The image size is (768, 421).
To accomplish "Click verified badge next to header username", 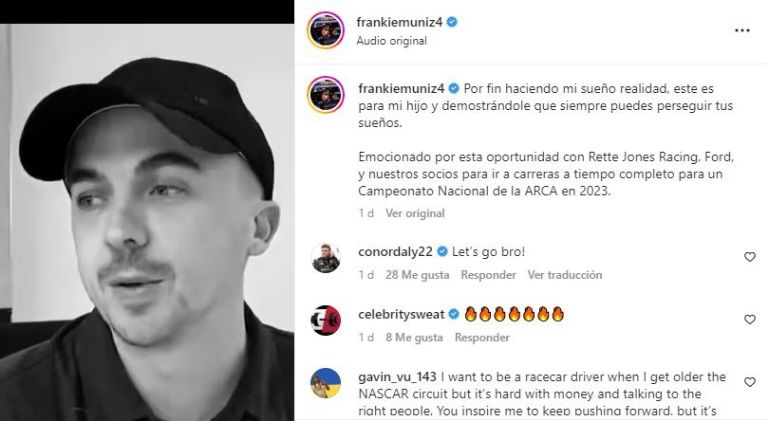I will (452, 22).
